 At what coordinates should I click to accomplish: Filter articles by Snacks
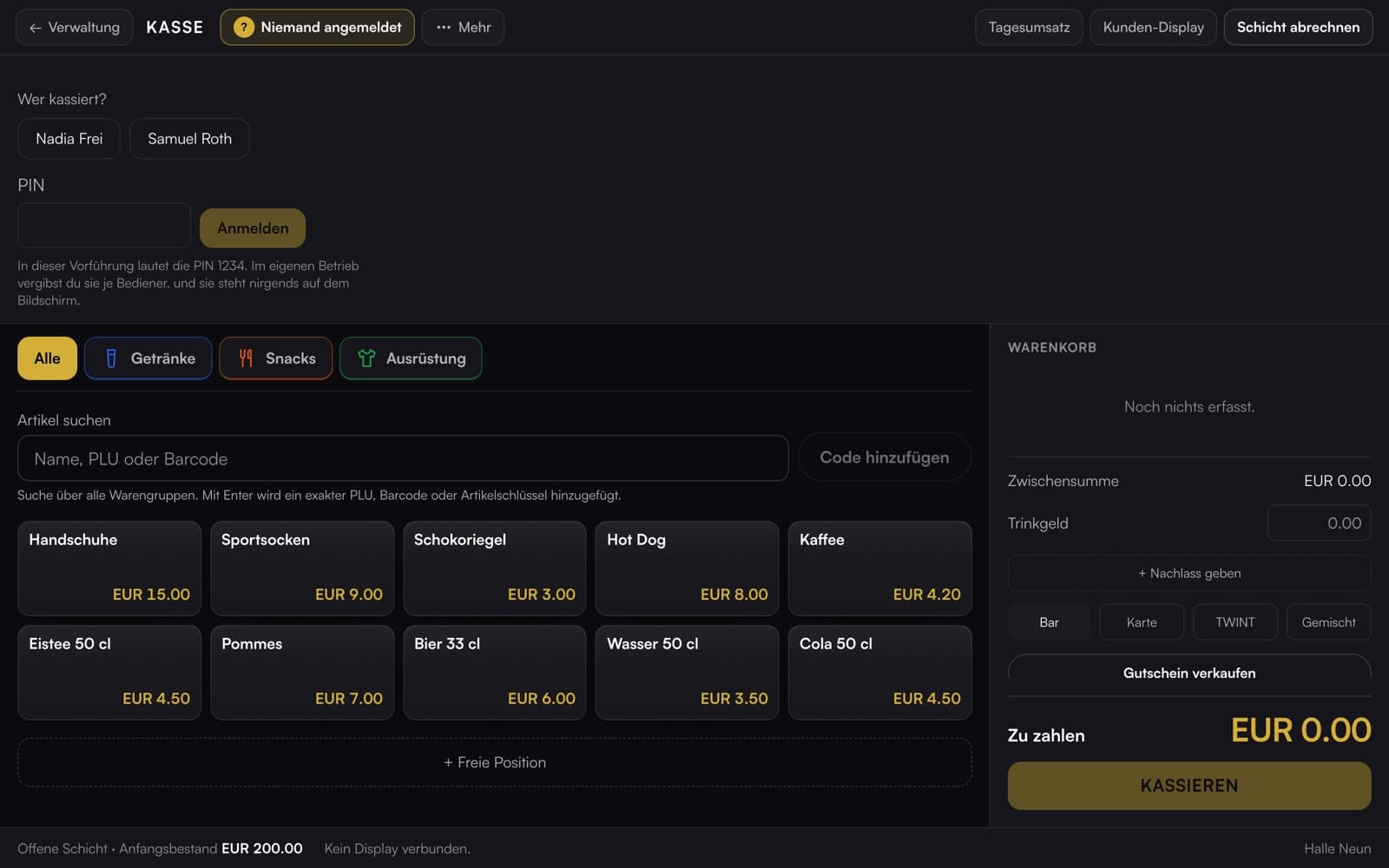pos(276,358)
